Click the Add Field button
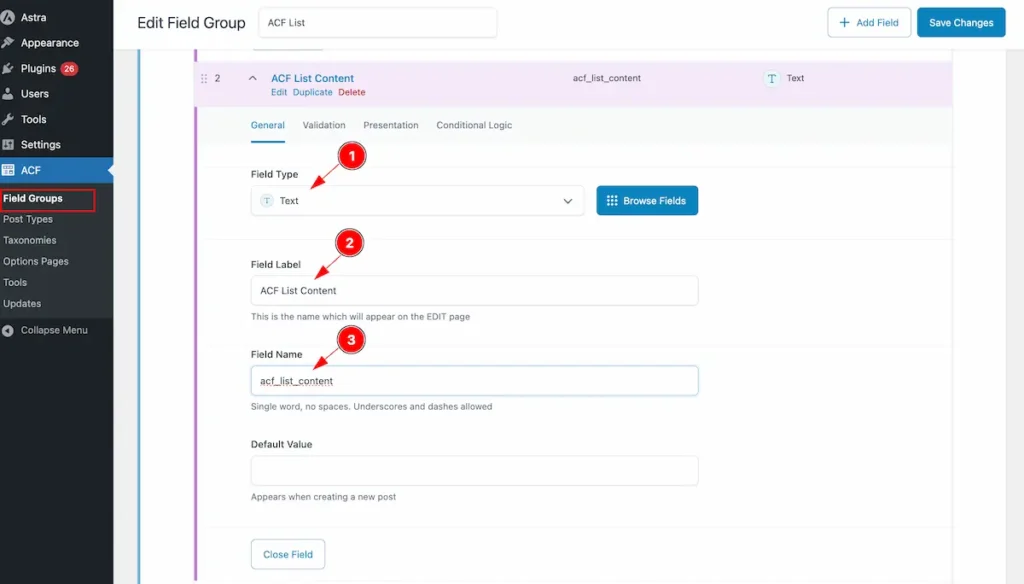Viewport: 1024px width, 584px height. pyautogui.click(x=868, y=23)
